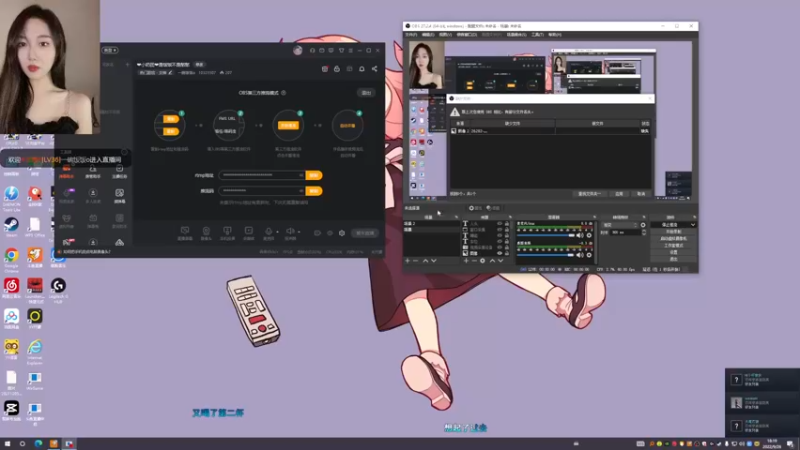This screenshot has width=800, height=450.
Task: Add a new scene in OBS Scenes panel
Action: [x=407, y=261]
